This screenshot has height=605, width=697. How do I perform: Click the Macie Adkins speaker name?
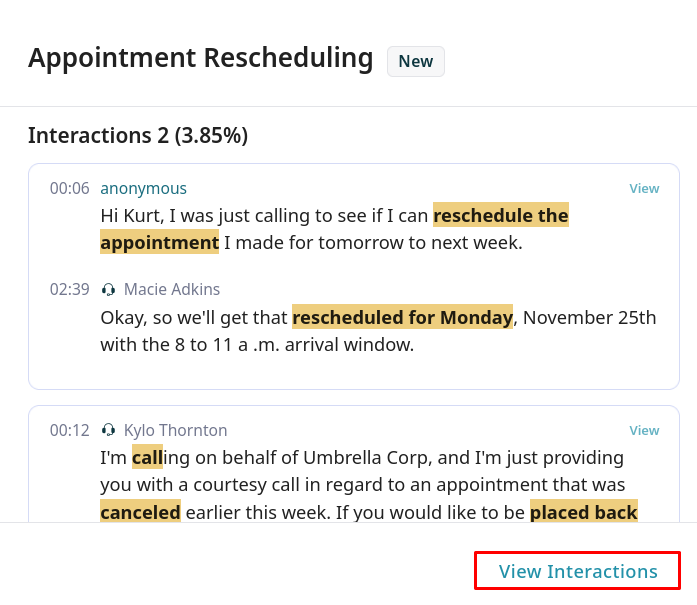(172, 289)
